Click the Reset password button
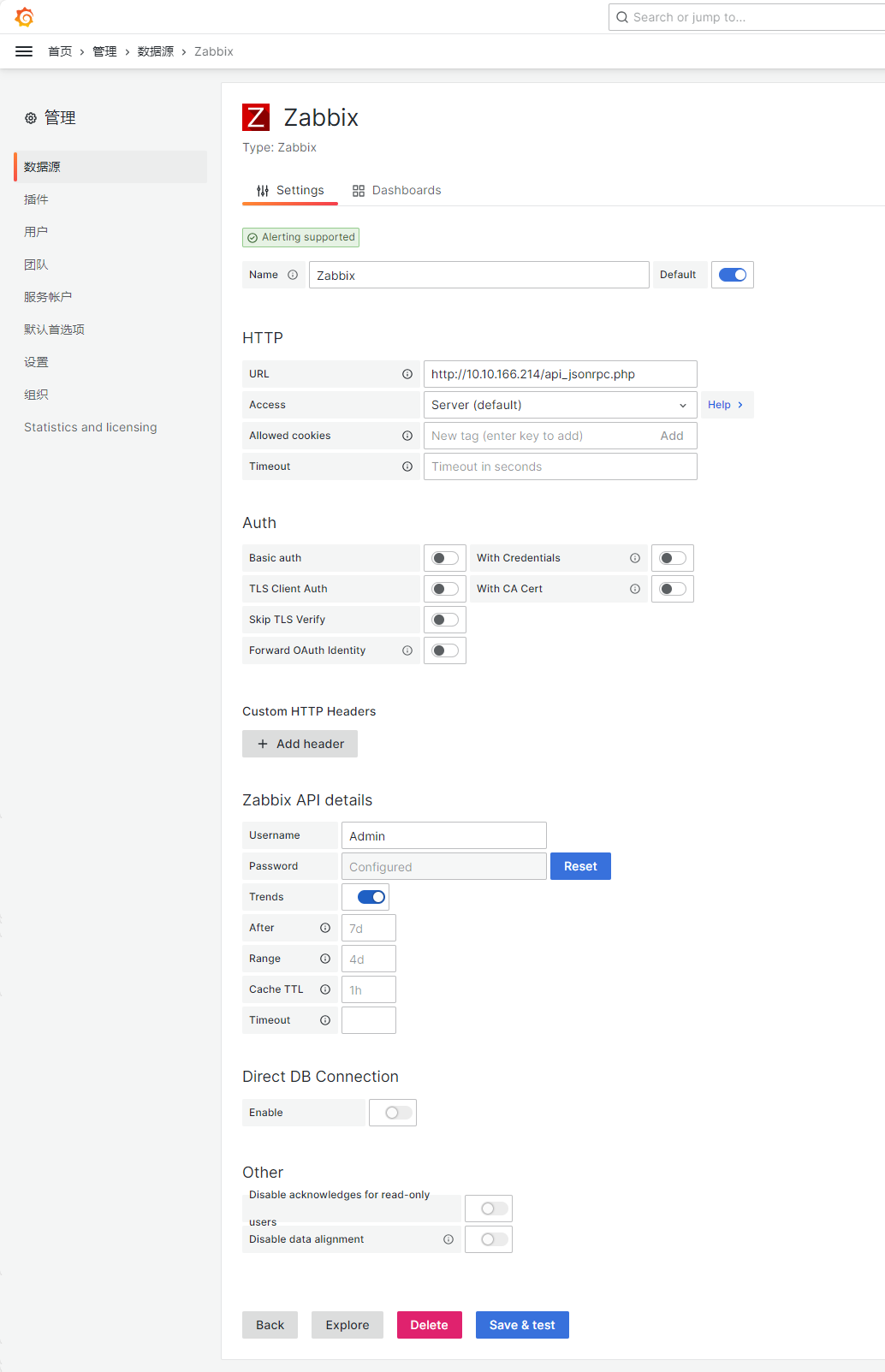The height and width of the screenshot is (1372, 885). 580,866
